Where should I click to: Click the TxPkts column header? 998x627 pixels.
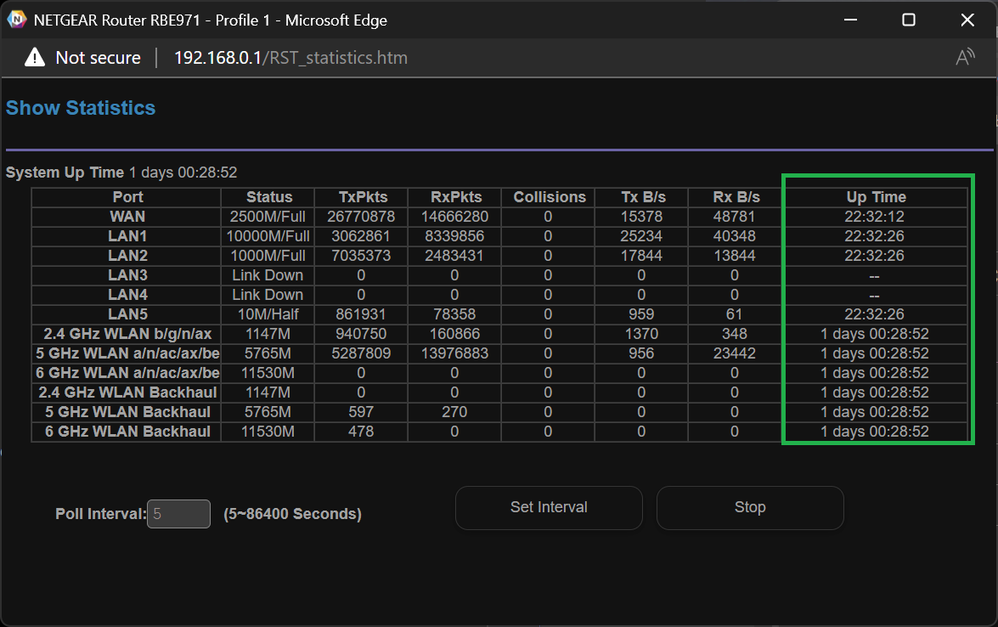pos(362,197)
